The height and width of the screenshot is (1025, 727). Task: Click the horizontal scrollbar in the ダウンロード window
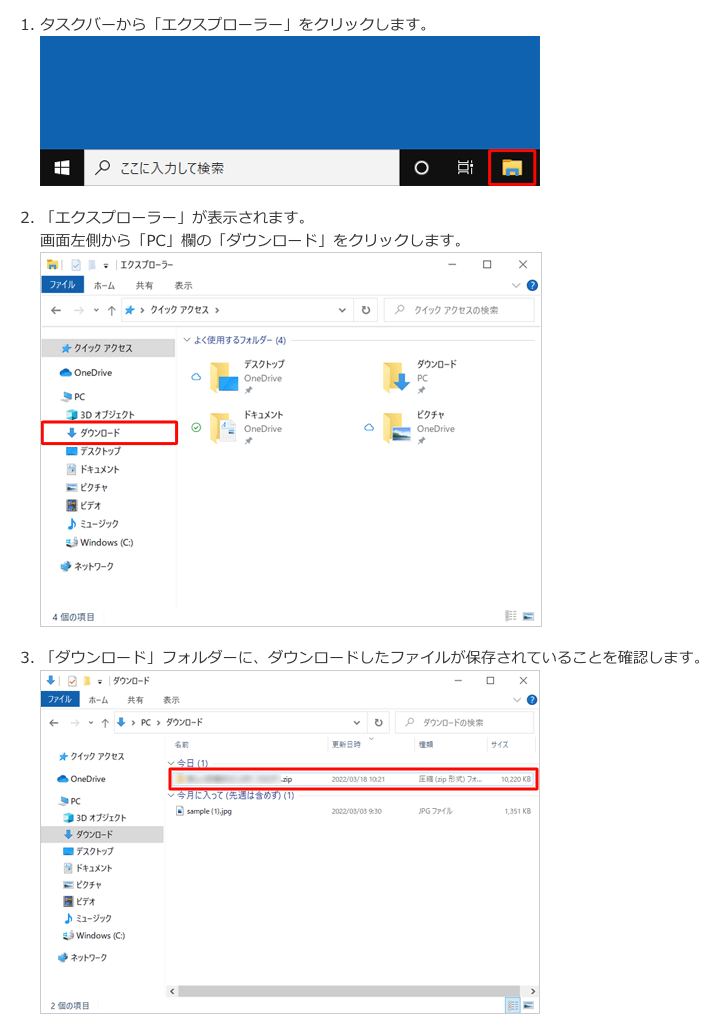click(x=349, y=992)
